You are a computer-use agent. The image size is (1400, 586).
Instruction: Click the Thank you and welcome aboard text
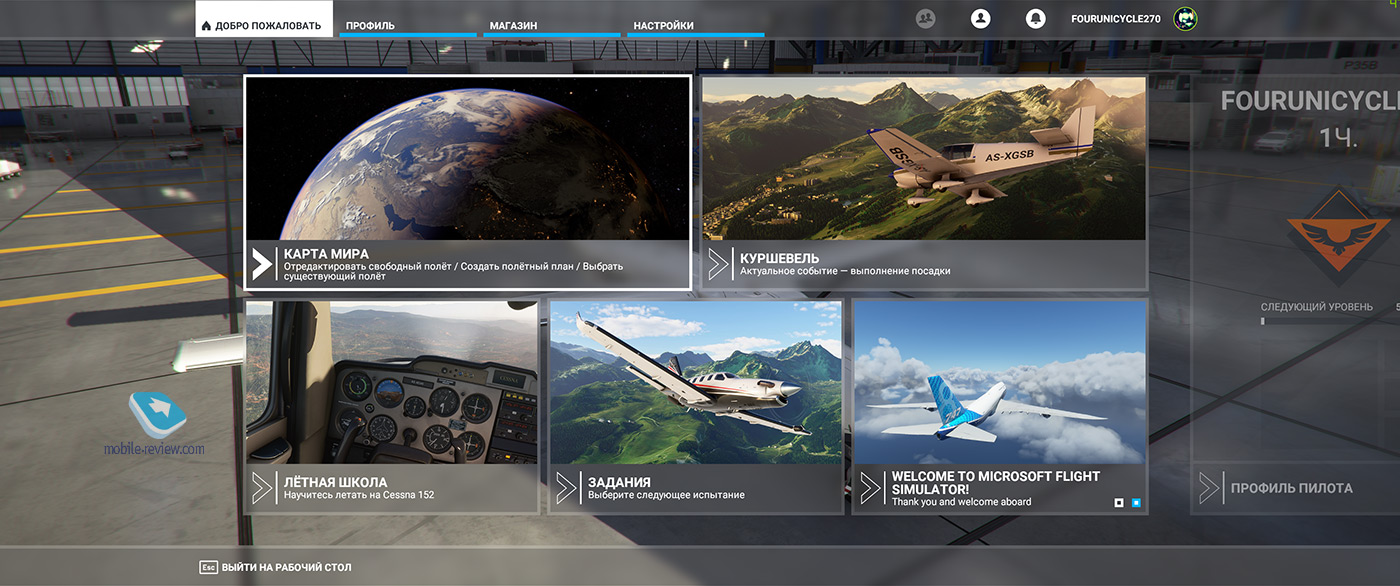coord(961,502)
